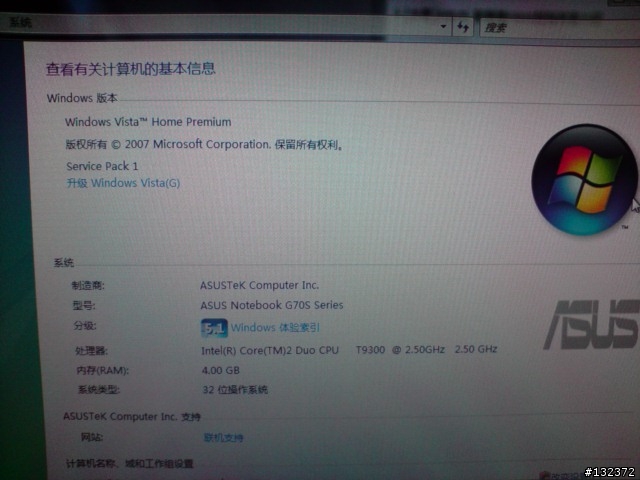This screenshot has height=480, width=640.
Task: Click the 系统 breadcrumb in the address bar
Action: (x=20, y=22)
